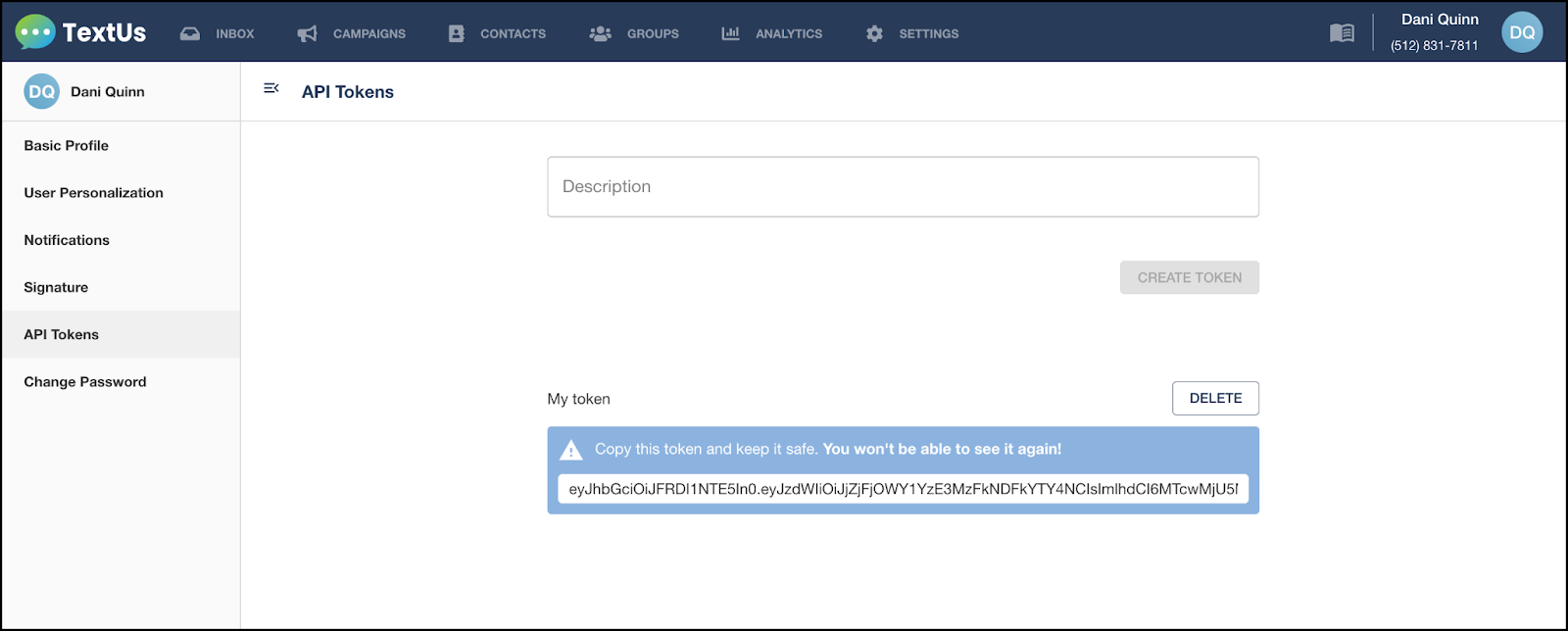Delete the My token entry
The width and height of the screenshot is (1568, 631).
[1215, 398]
